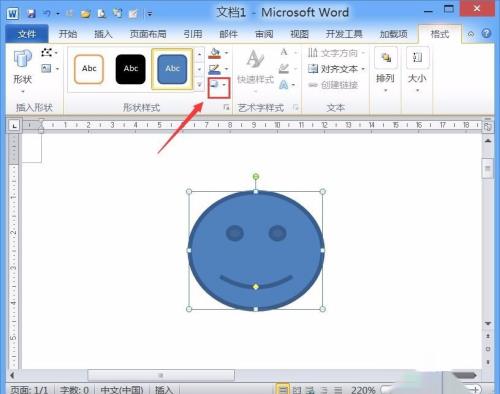Click the vertical scrollbar up arrow
Image resolution: width=500 pixels, height=394 pixels.
click(488, 141)
